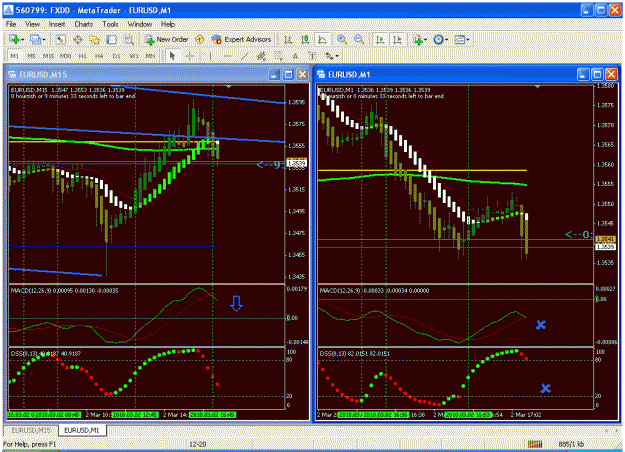Toggle the Expert Advisors button
Image resolution: width=625 pixels, height=452 pixels.
(x=242, y=39)
